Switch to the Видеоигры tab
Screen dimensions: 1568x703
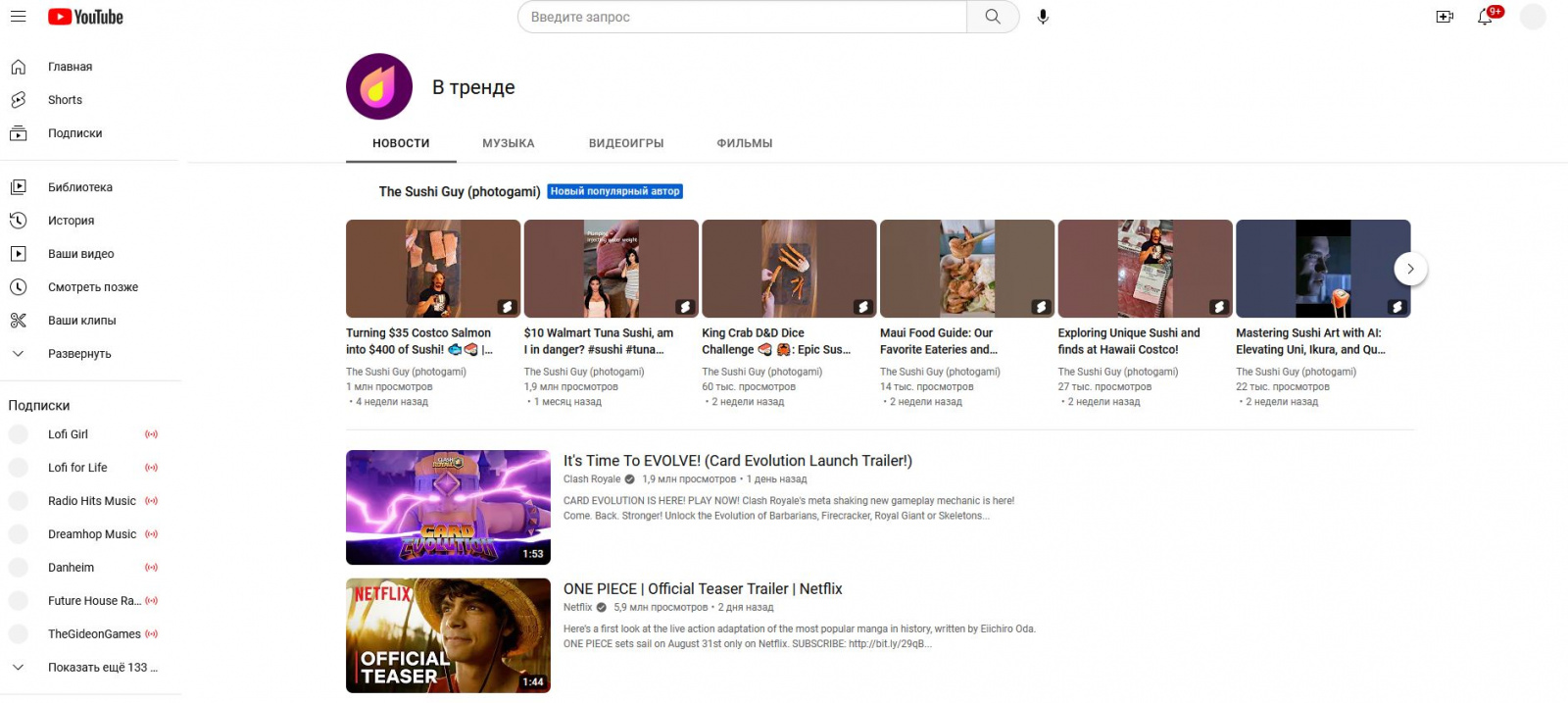pos(626,143)
